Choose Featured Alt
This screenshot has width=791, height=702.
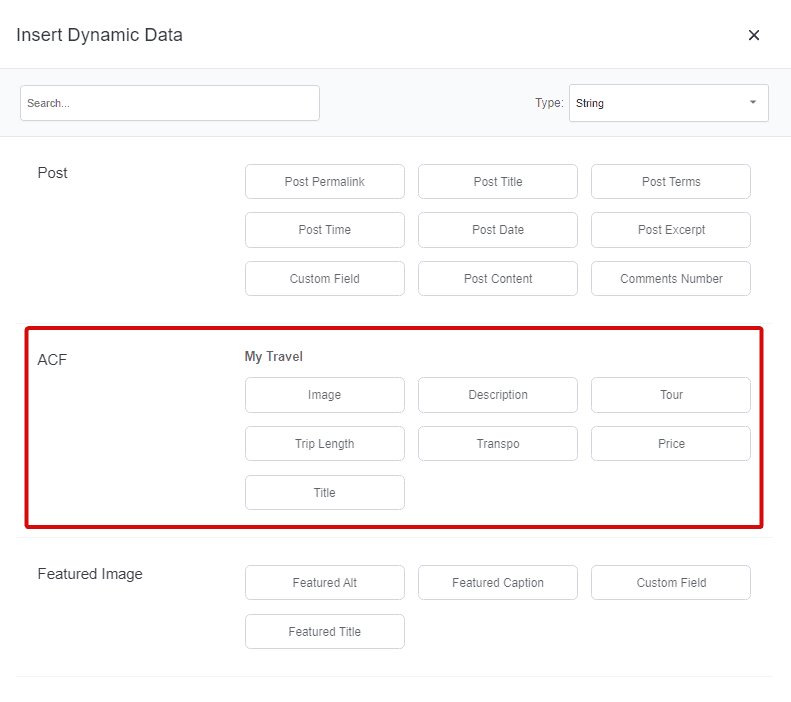tap(324, 582)
